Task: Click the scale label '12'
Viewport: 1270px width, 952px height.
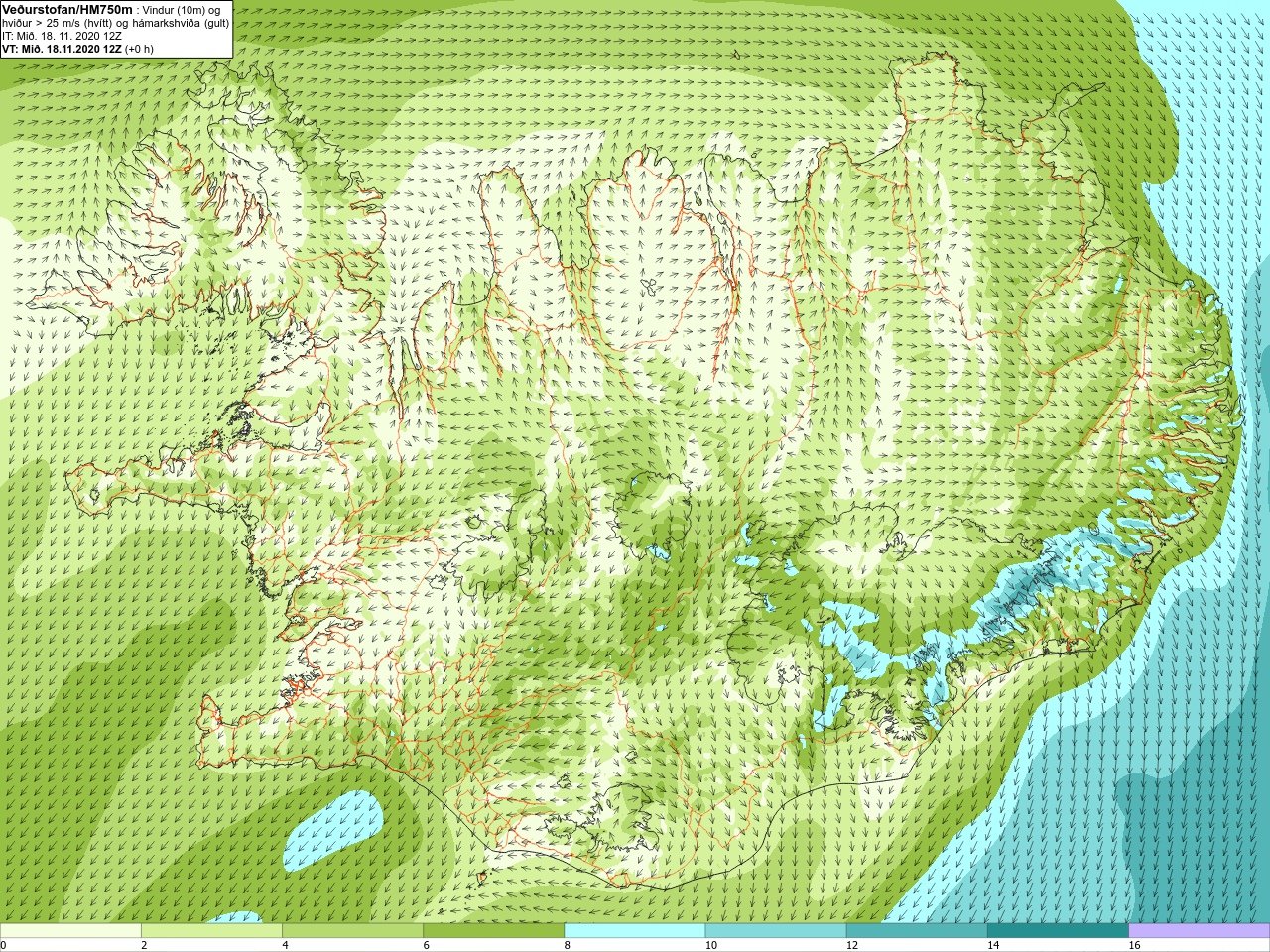Action: coord(851,945)
